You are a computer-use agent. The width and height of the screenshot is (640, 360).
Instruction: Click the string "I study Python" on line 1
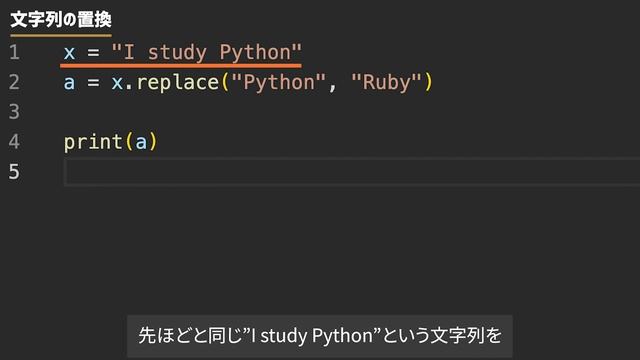(207, 53)
